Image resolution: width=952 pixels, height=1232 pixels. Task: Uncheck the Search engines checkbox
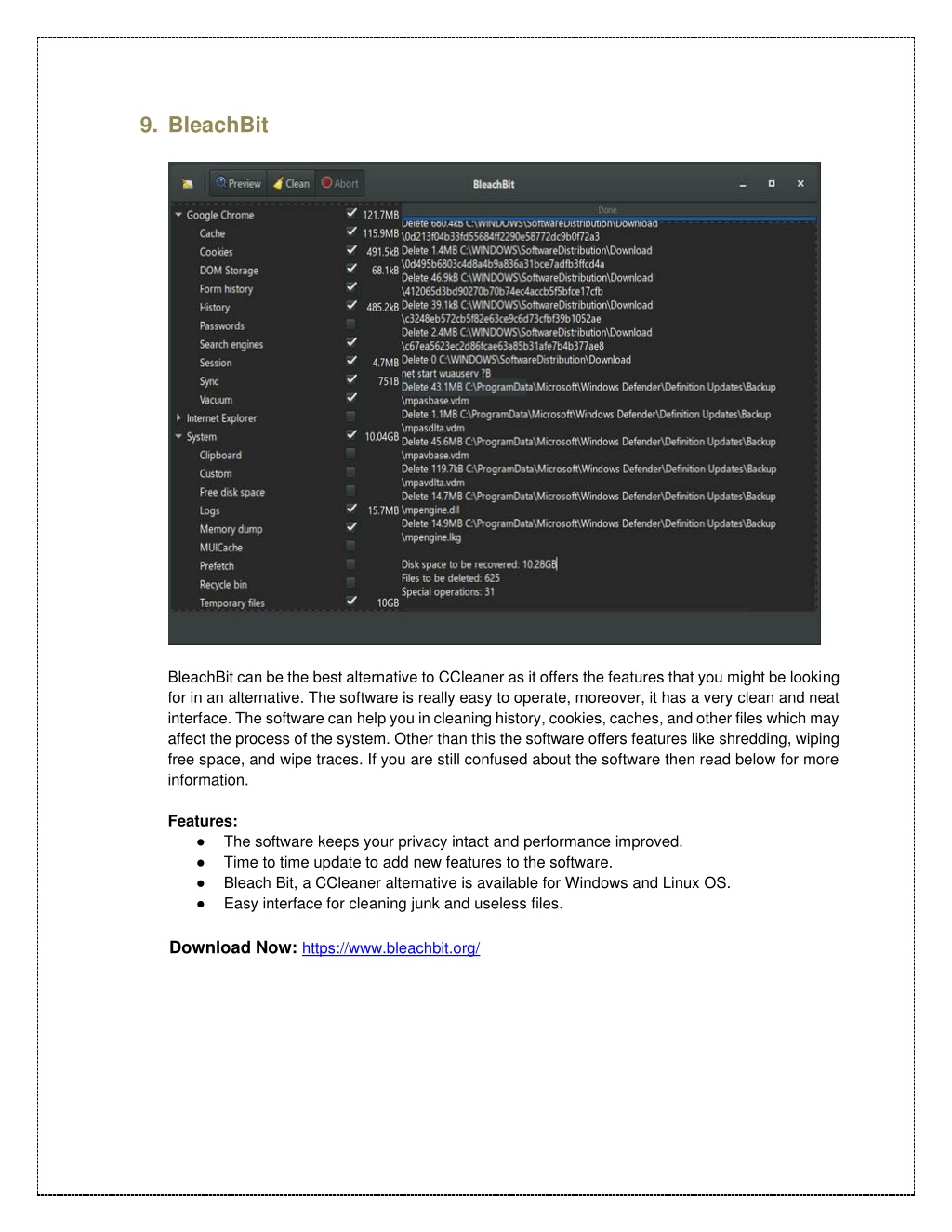351,343
